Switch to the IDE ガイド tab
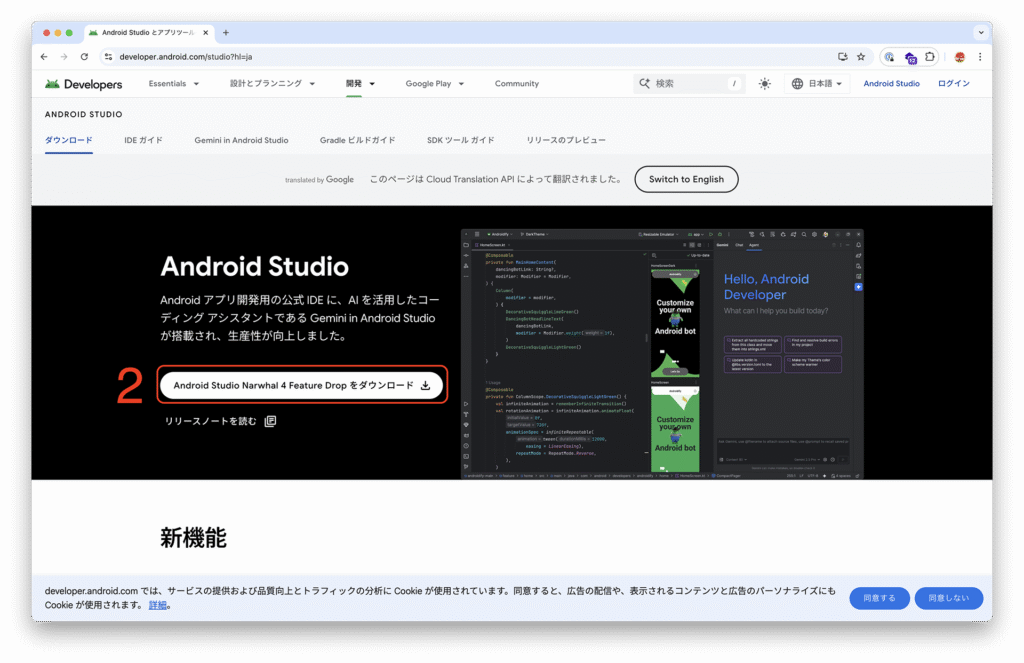 click(x=143, y=140)
